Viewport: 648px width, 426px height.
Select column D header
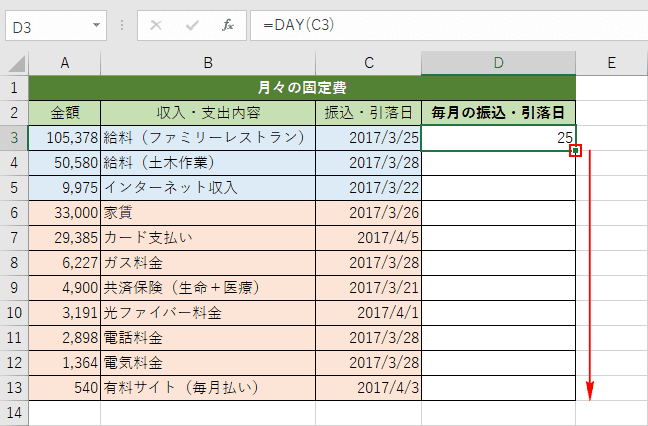pyautogui.click(x=498, y=63)
